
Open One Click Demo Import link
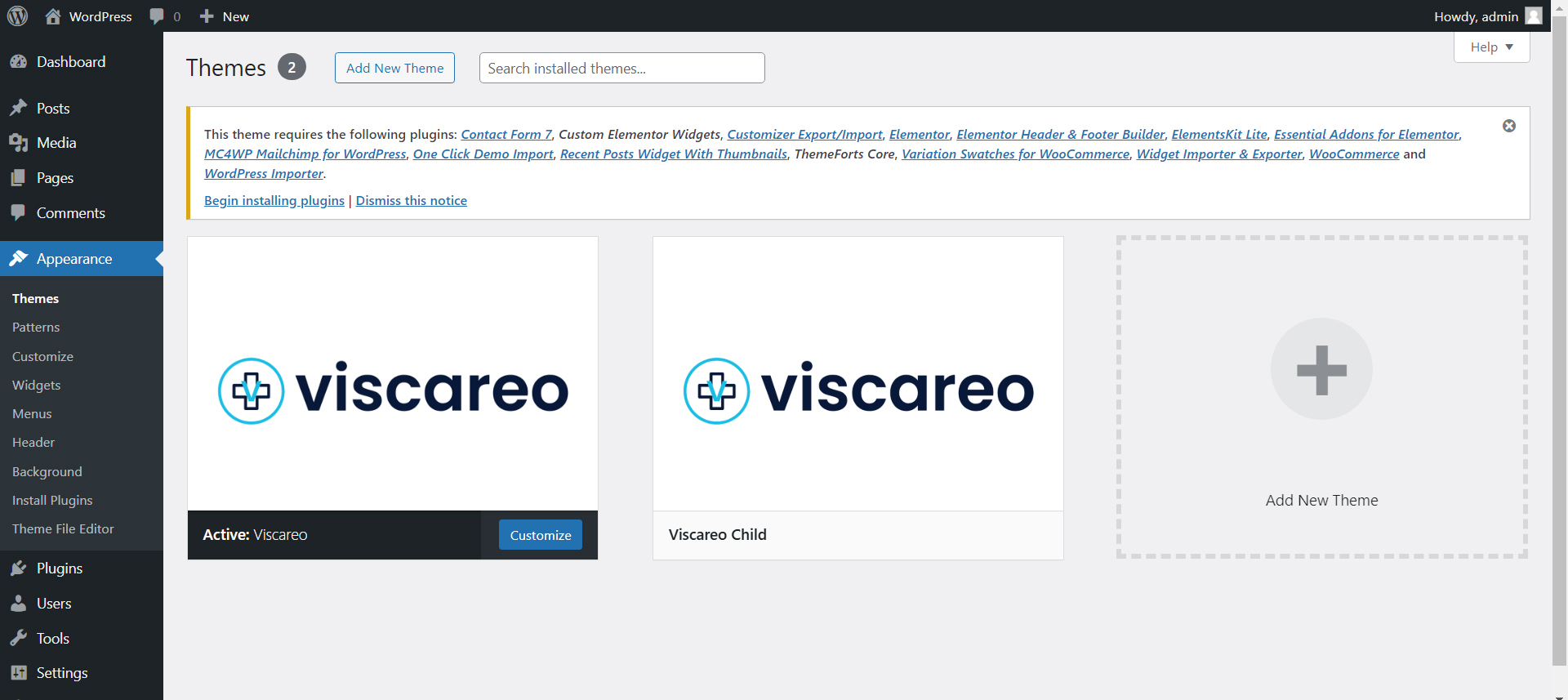click(x=483, y=154)
